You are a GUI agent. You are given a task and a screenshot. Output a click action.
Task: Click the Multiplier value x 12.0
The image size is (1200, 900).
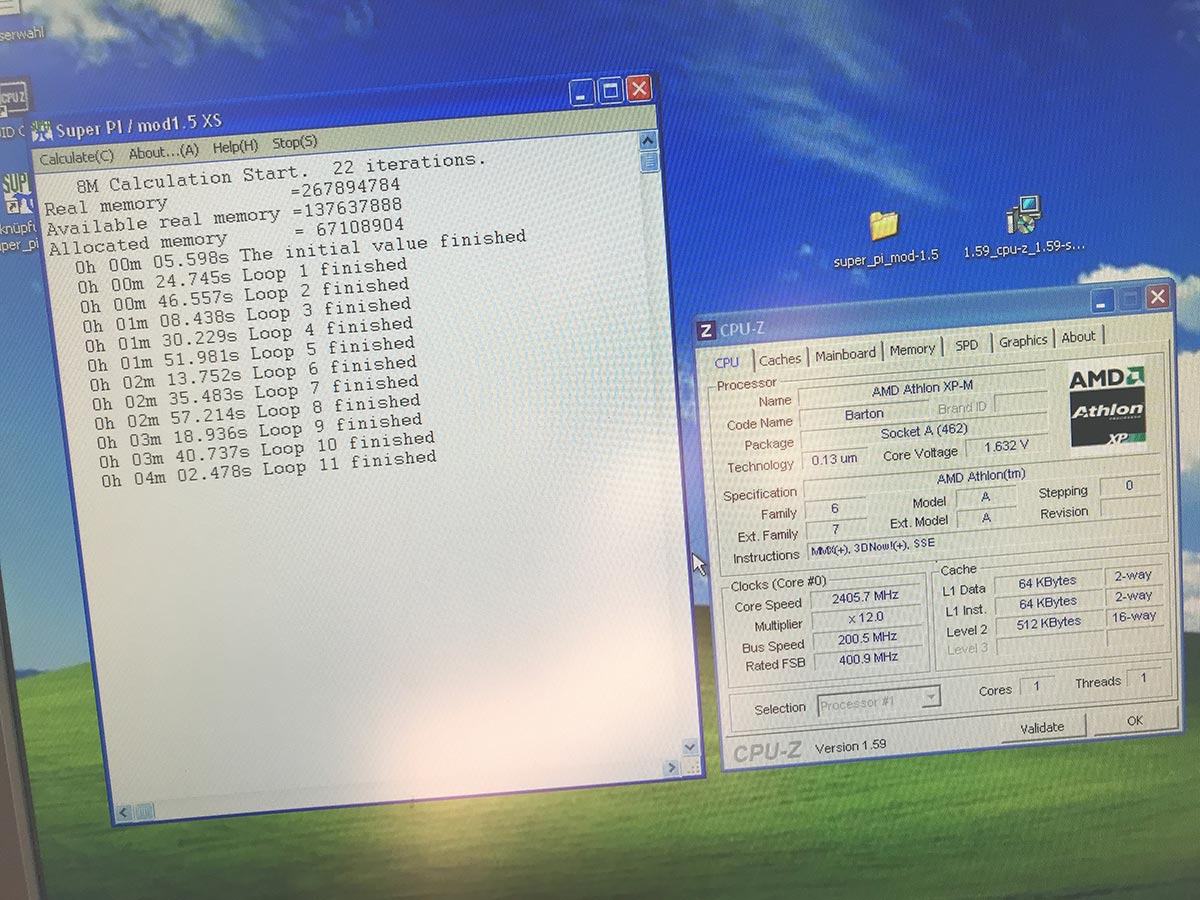(866, 619)
